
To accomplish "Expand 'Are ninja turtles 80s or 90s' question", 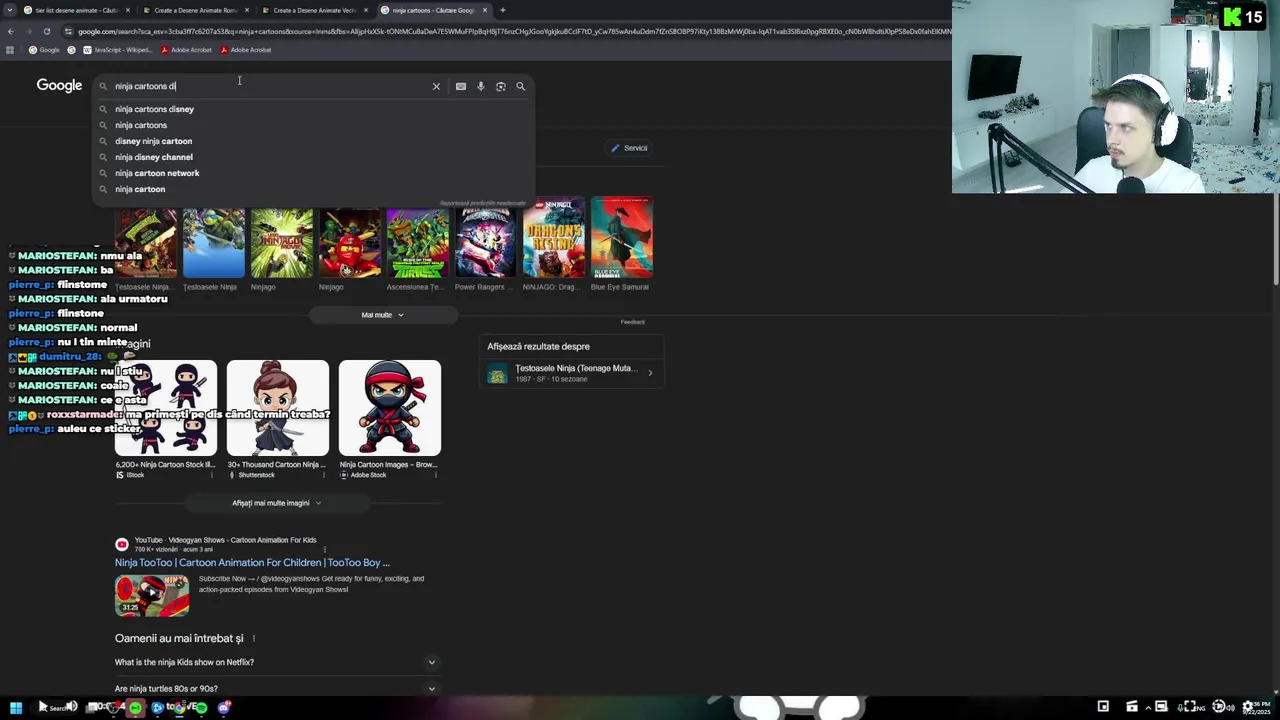I will pos(277,688).
